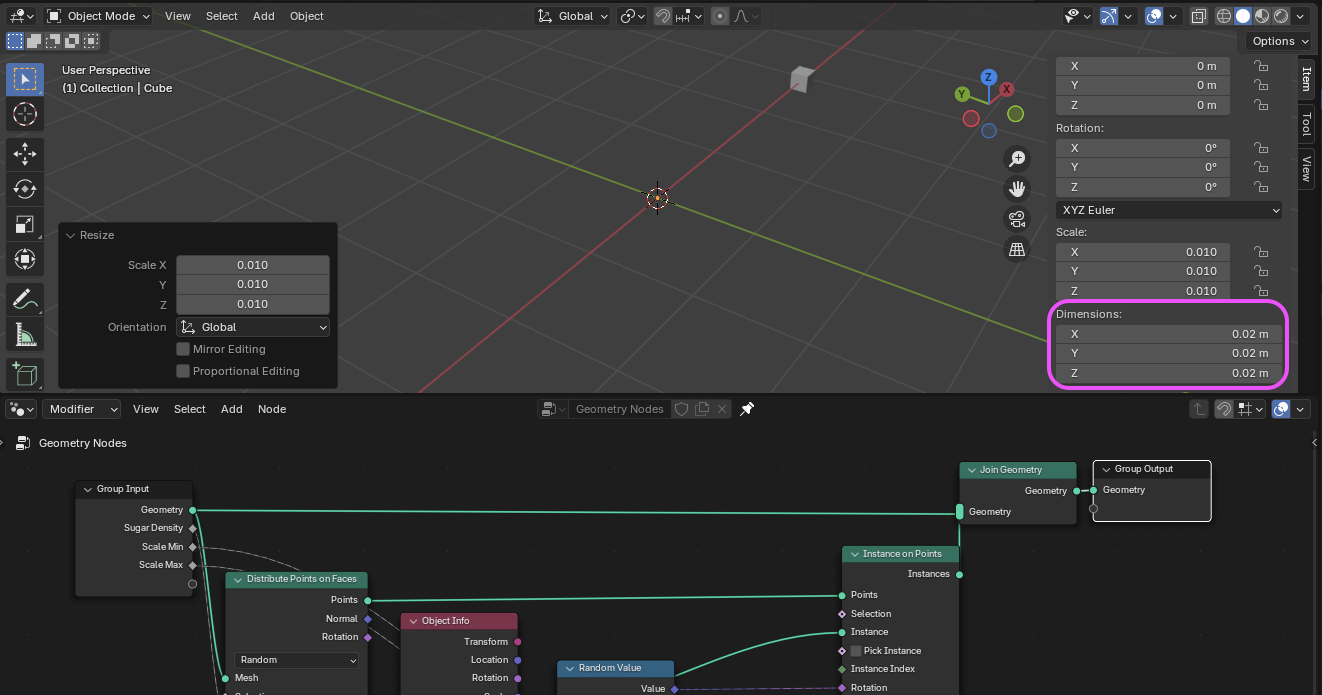Toggle X-ray mode in viewport header
Screen dimensions: 1322x695
click(x=1198, y=16)
